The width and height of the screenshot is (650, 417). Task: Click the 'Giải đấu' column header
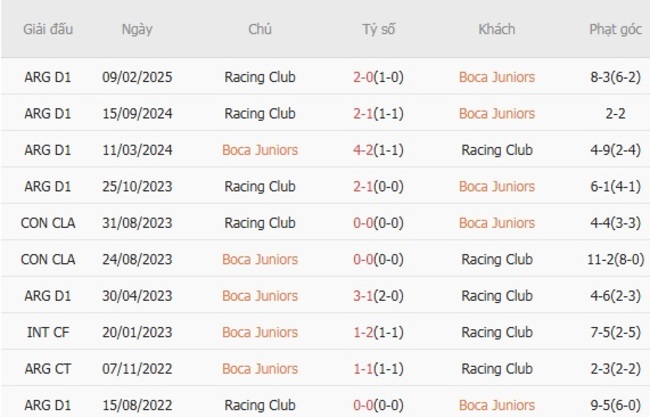click(48, 29)
